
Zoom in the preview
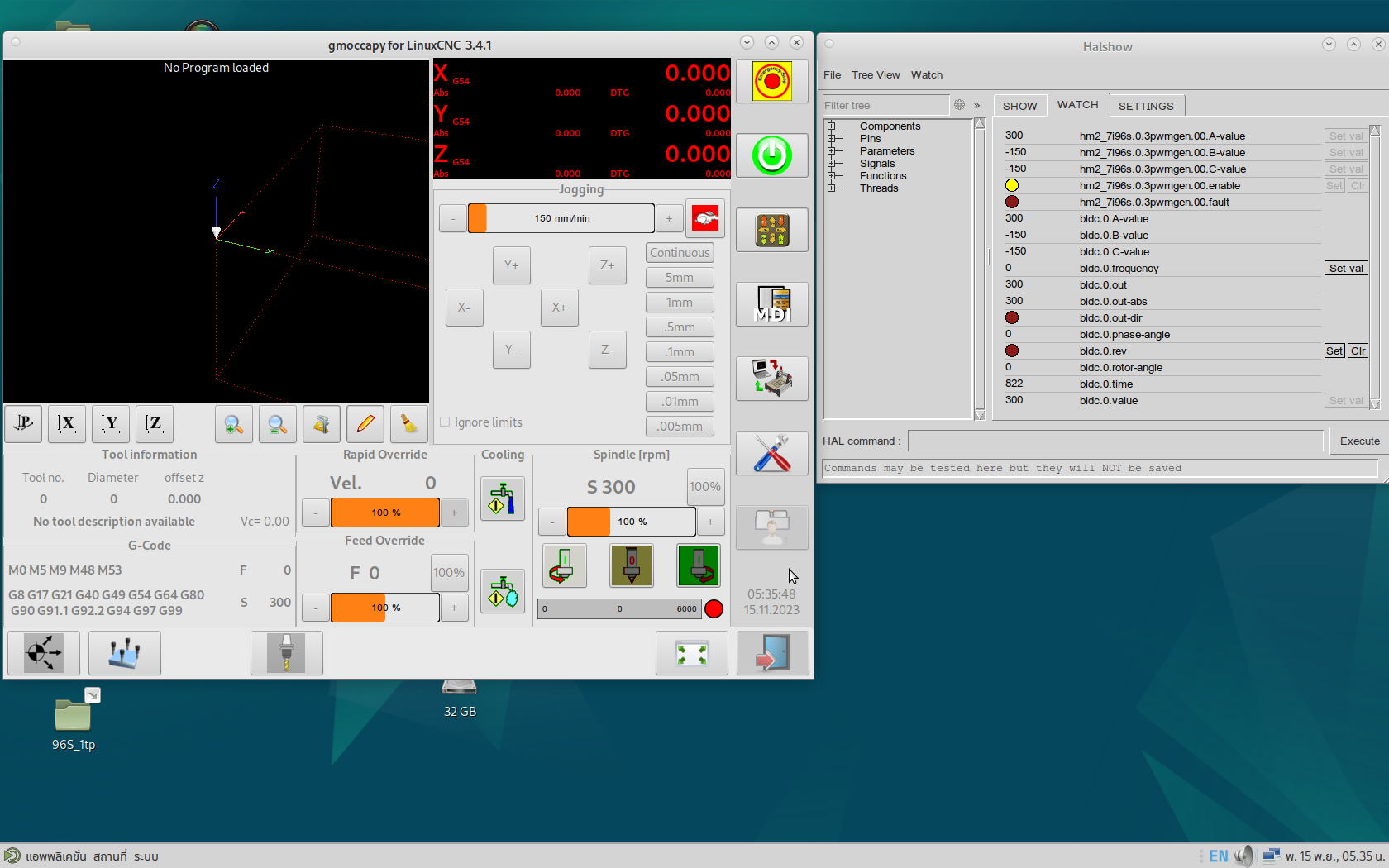[x=234, y=424]
